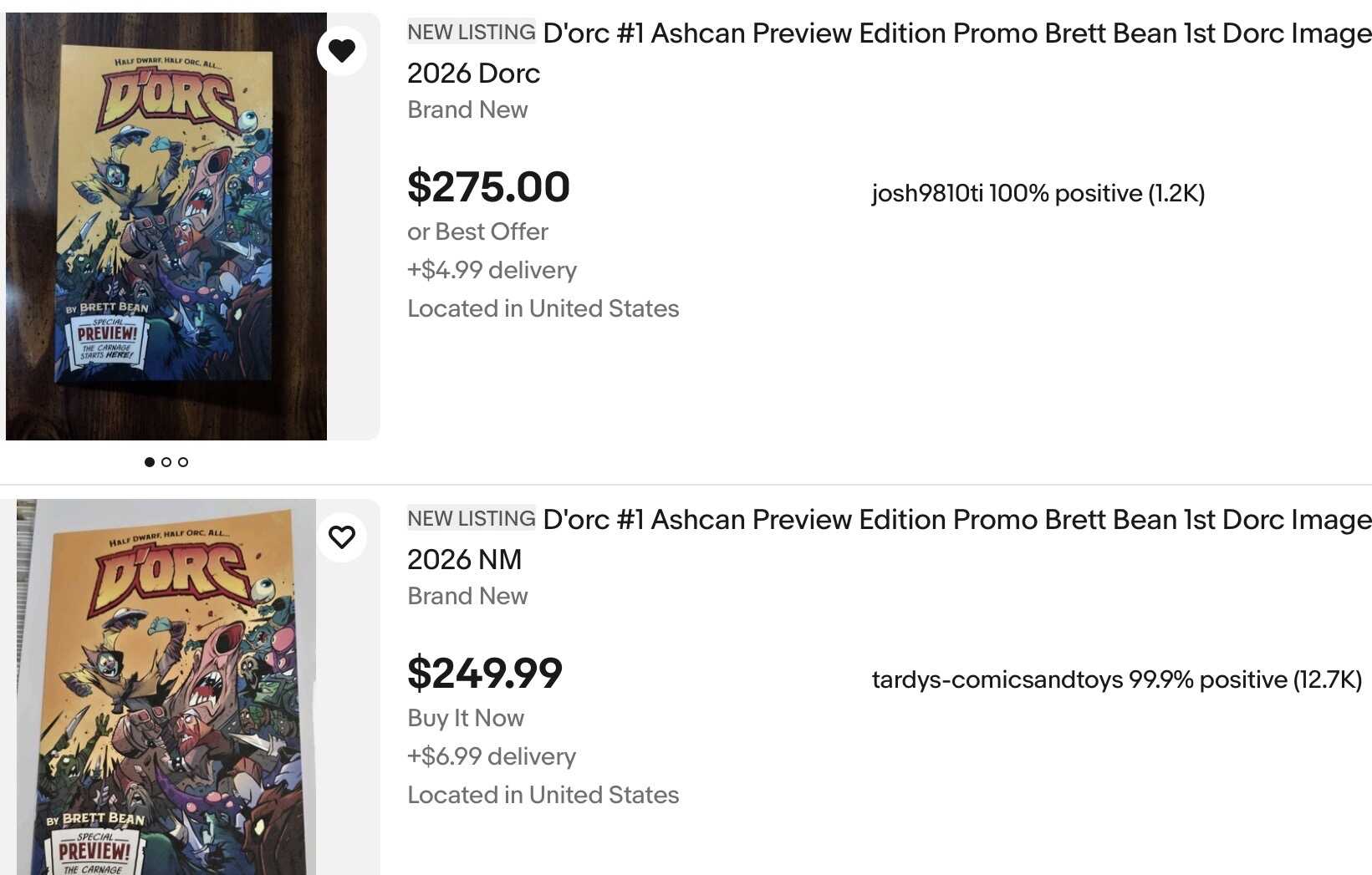The image size is (1372, 875).
Task: Jump to the third carousel image dot
Action: click(x=183, y=462)
